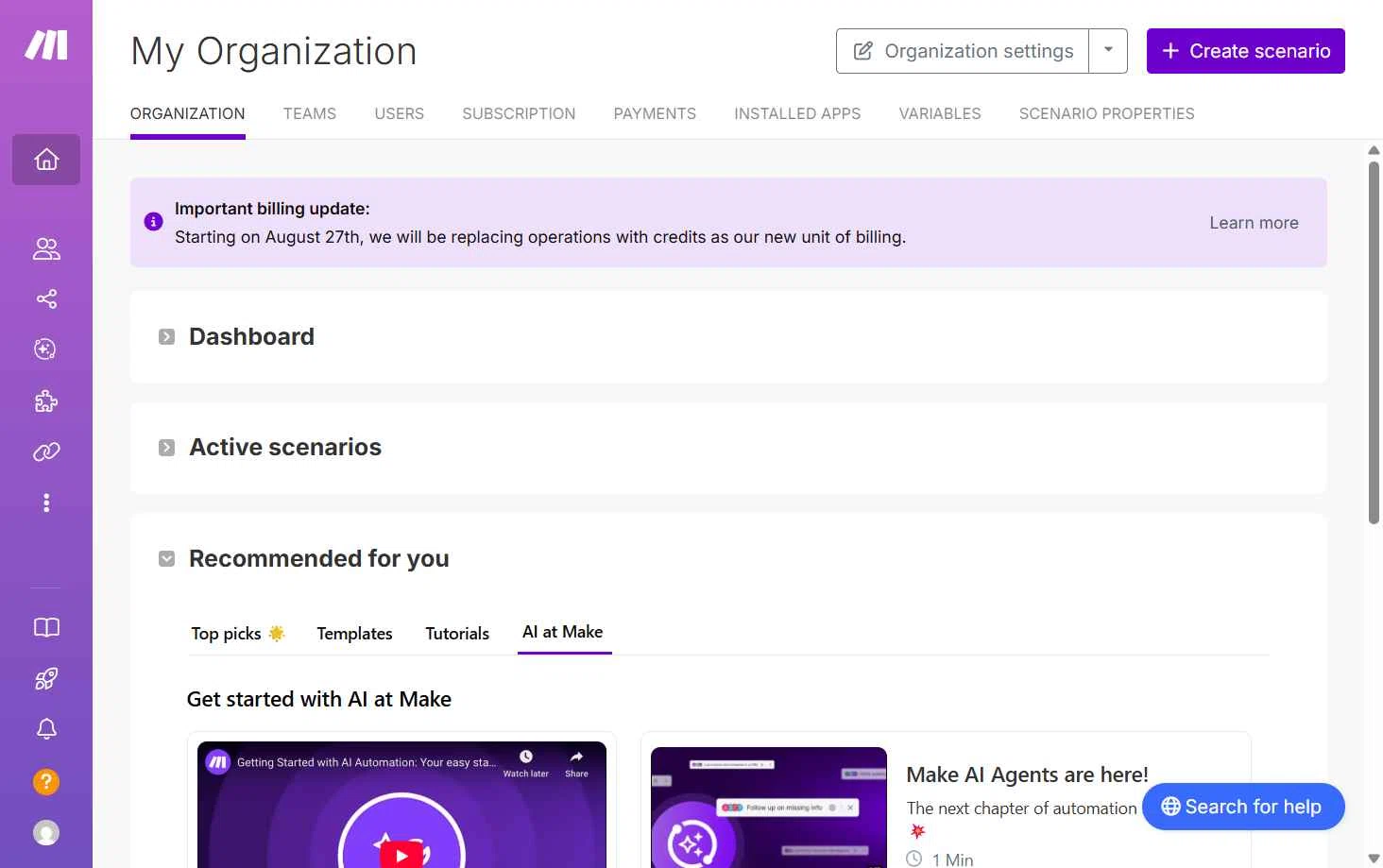Expand the Dashboard section

pos(167,337)
